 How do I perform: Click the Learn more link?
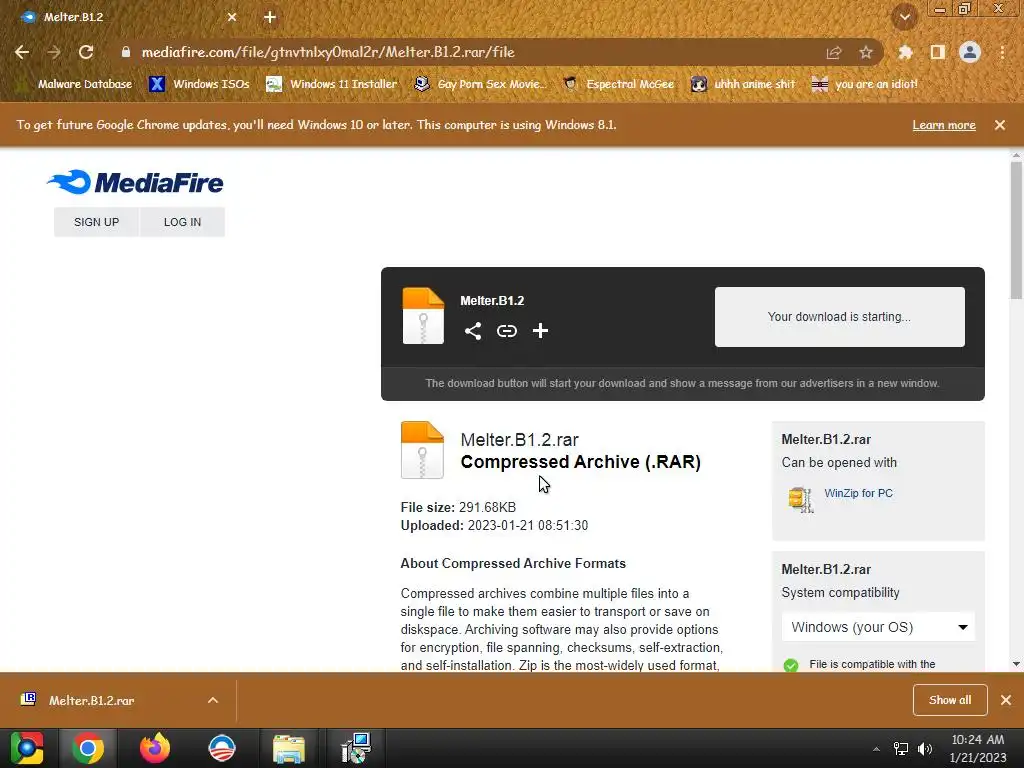click(x=944, y=125)
